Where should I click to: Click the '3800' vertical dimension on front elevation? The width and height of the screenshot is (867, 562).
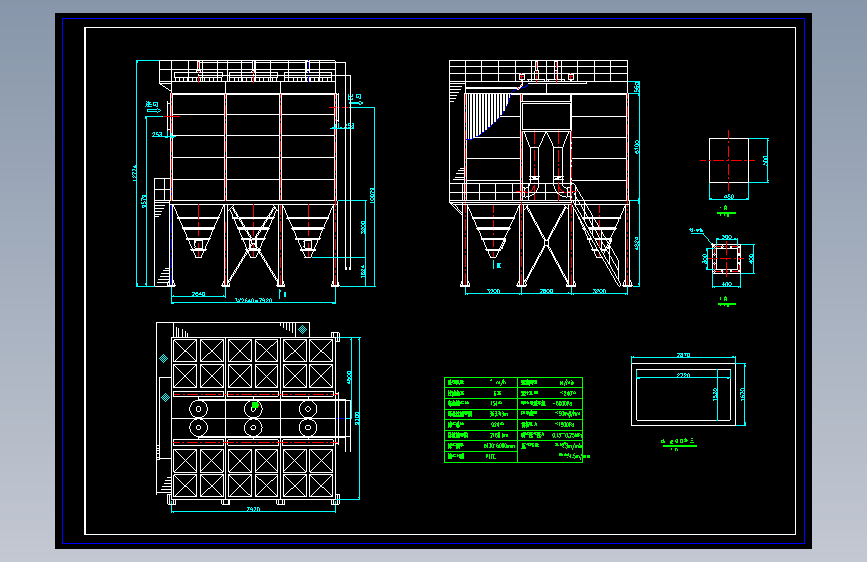tap(363, 227)
